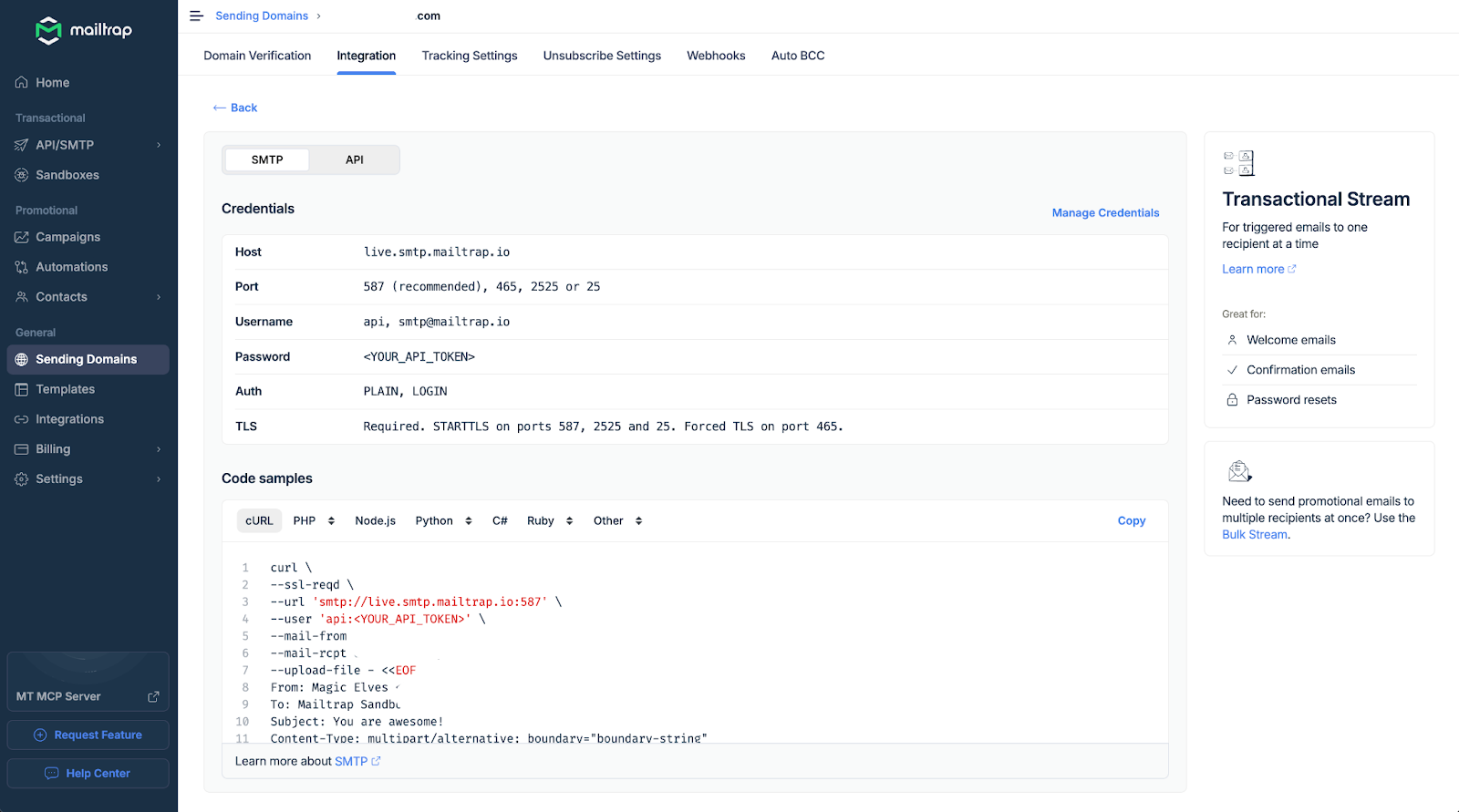Click the MT MCP Server external link icon
This screenshot has width=1459, height=812.
[x=153, y=696]
